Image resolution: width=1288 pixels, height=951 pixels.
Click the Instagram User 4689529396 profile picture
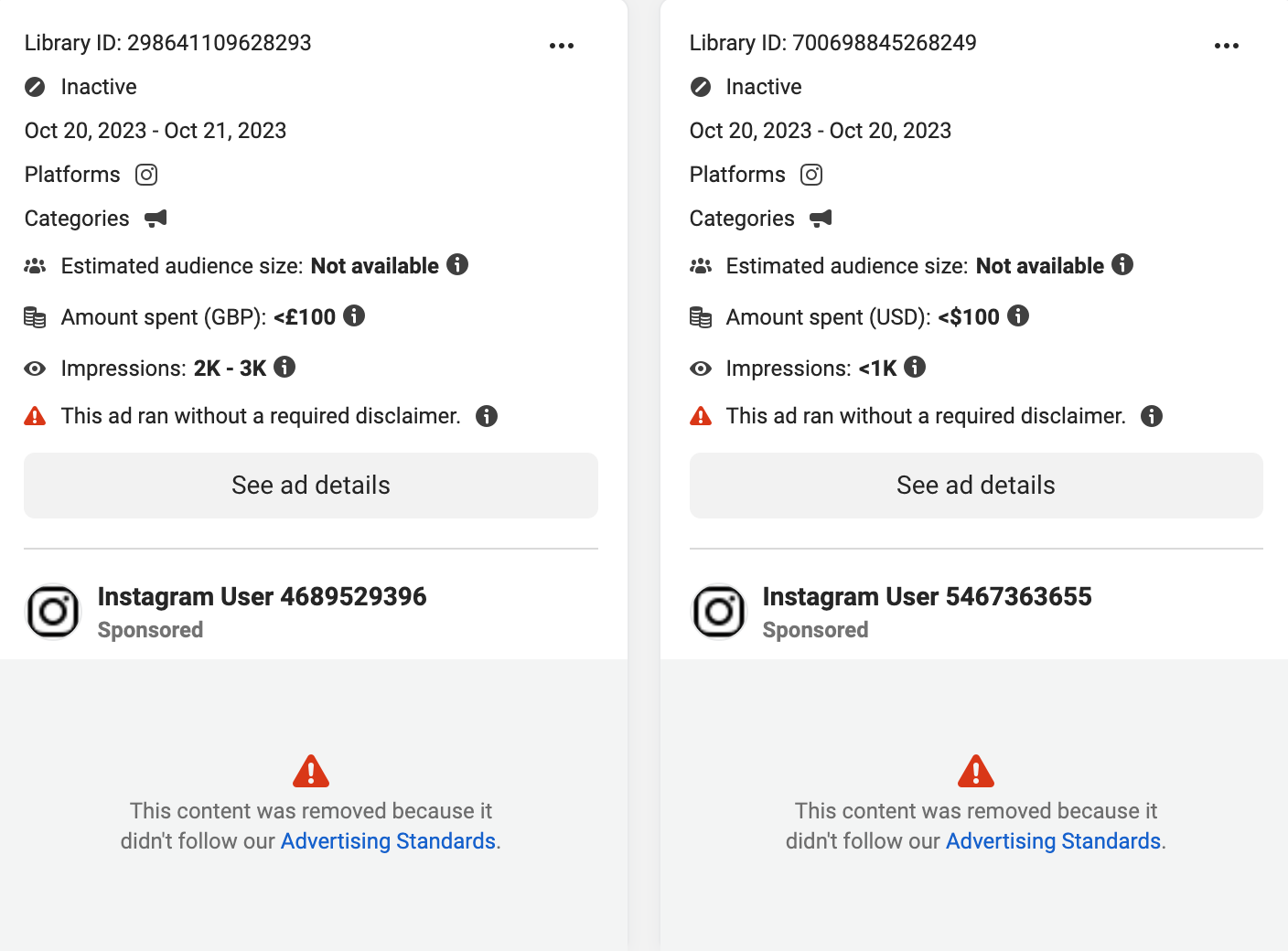(x=54, y=612)
